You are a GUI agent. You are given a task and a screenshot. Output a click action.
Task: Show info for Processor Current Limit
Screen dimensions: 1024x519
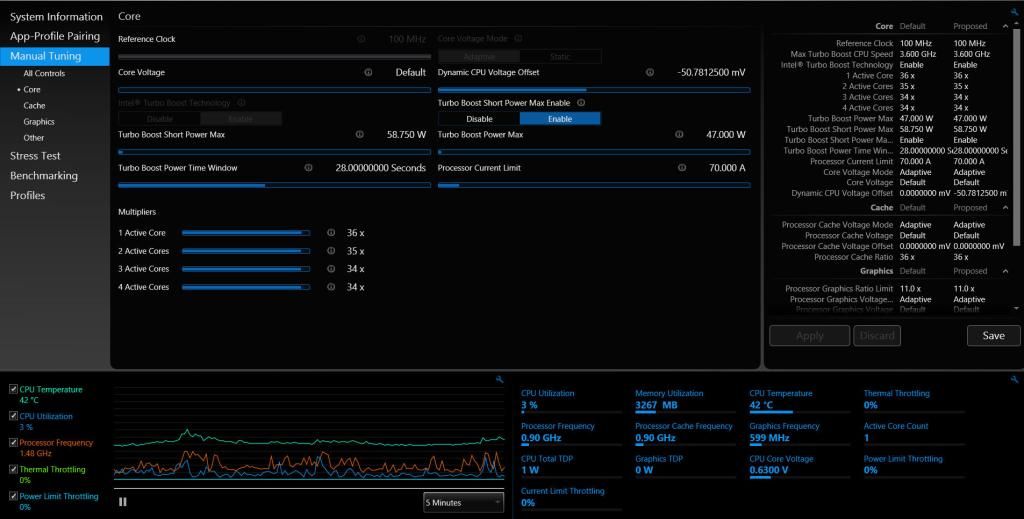[682, 168]
